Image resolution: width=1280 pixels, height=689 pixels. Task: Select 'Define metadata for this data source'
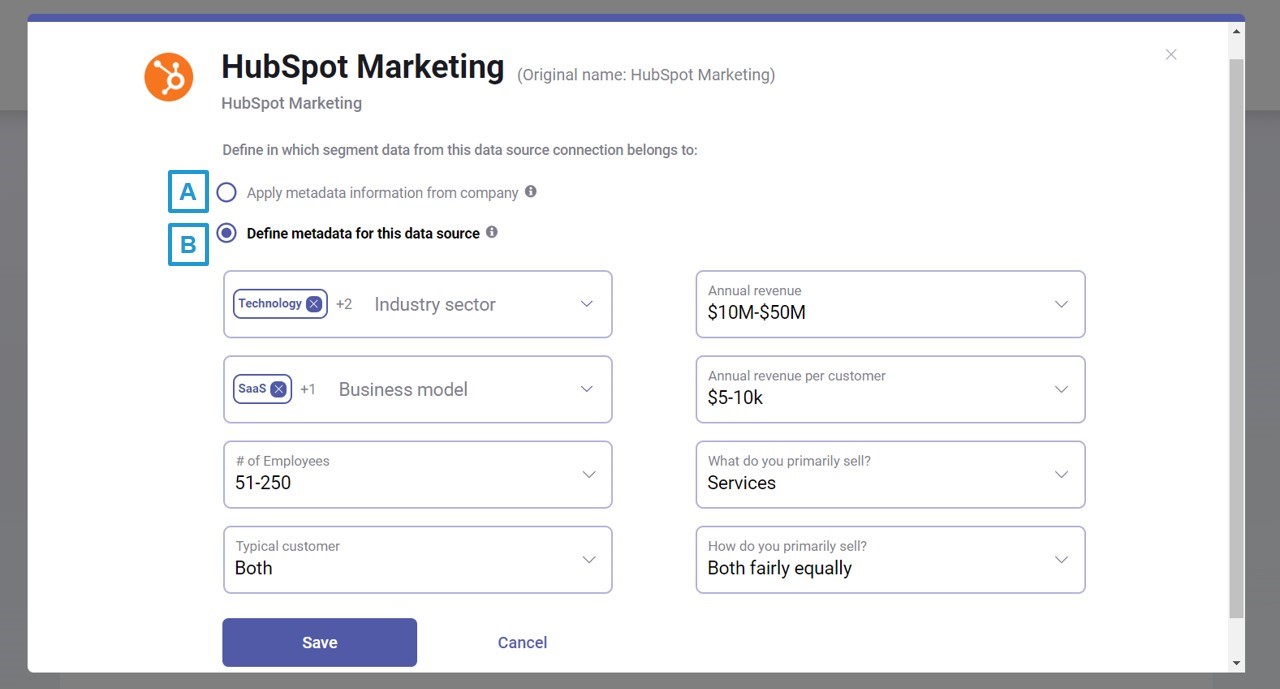[226, 232]
